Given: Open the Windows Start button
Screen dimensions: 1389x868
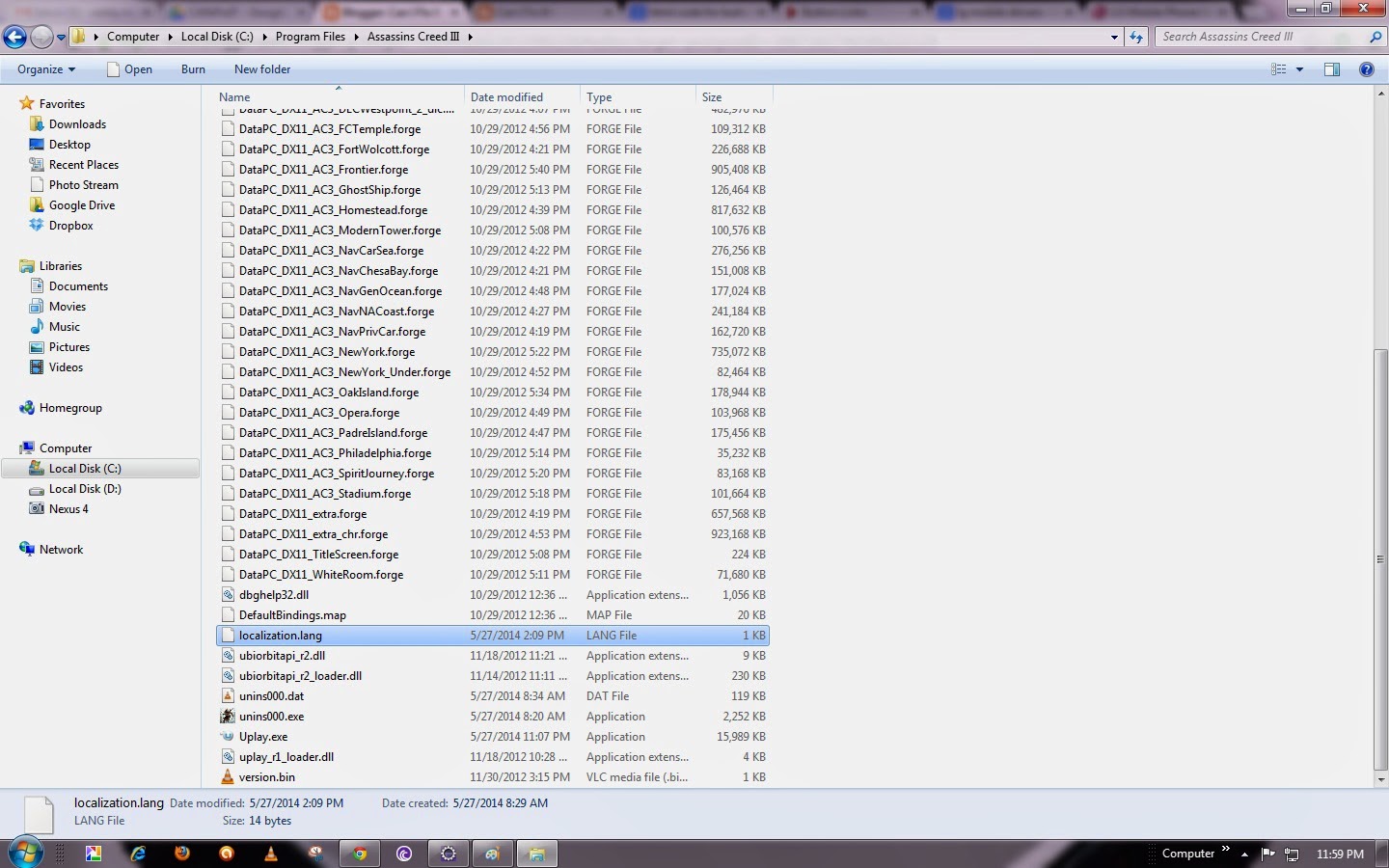Looking at the screenshot, I should (25, 853).
